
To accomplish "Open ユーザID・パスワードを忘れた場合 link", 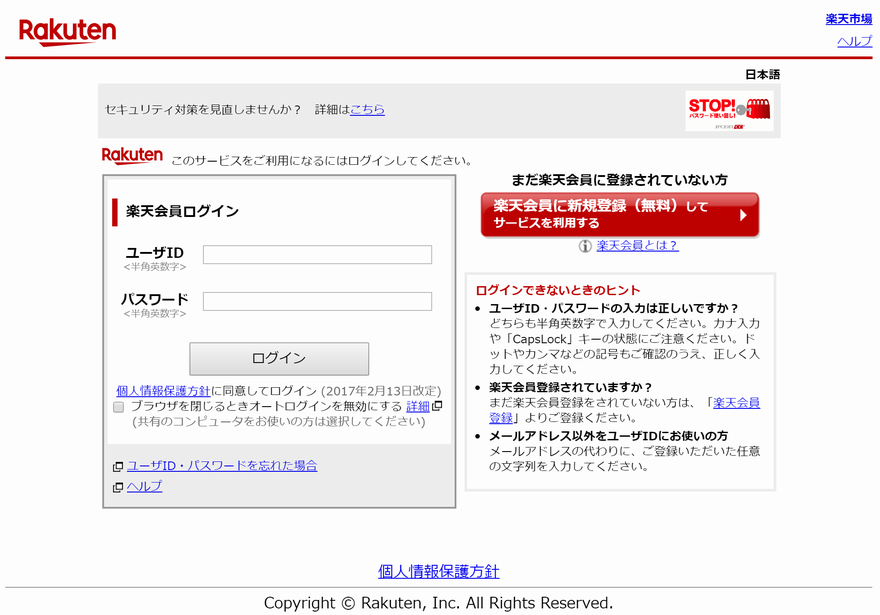I will tap(222, 466).
